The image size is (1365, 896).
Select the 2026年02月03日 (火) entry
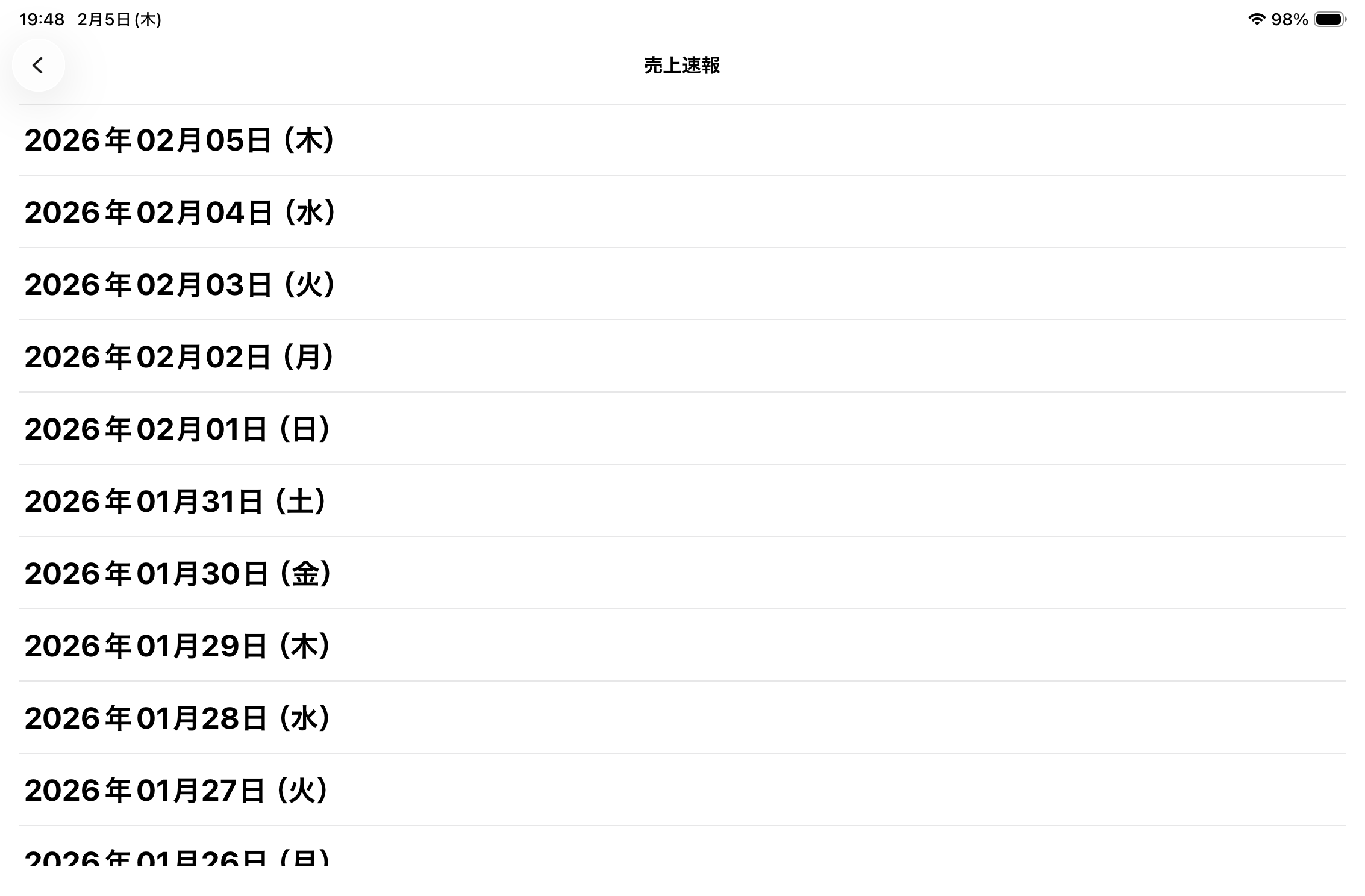[179, 285]
